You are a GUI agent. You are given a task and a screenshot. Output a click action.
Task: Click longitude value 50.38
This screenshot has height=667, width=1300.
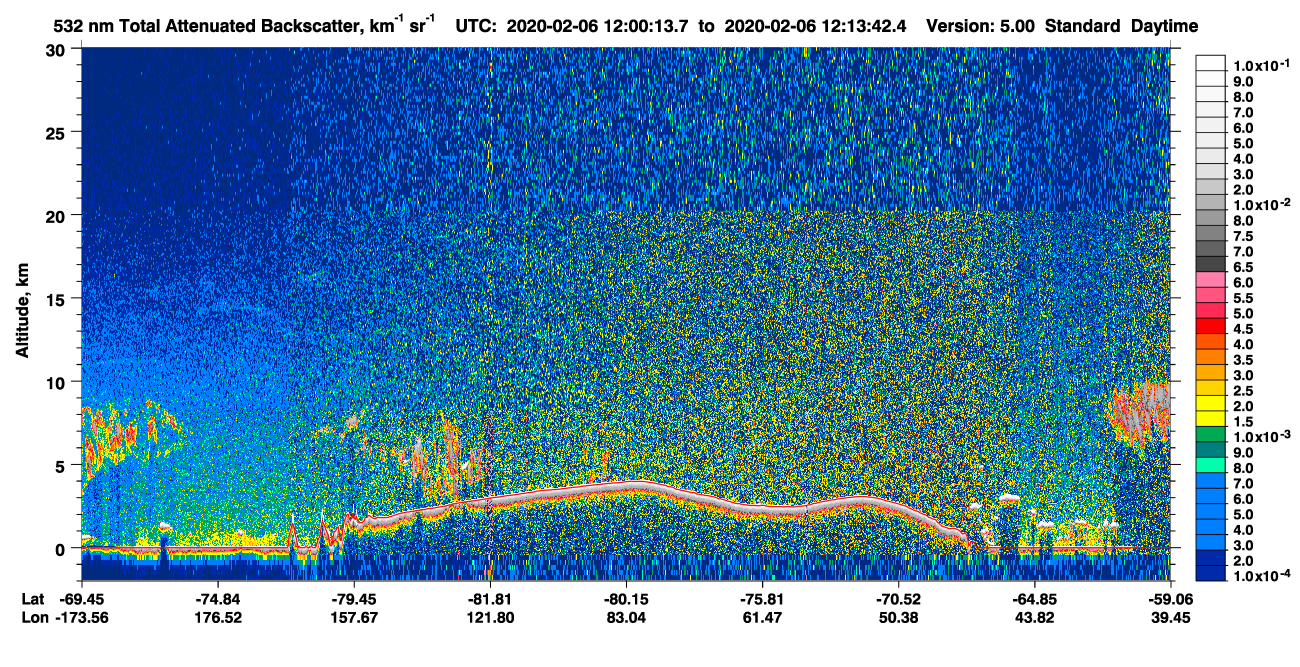[898, 618]
